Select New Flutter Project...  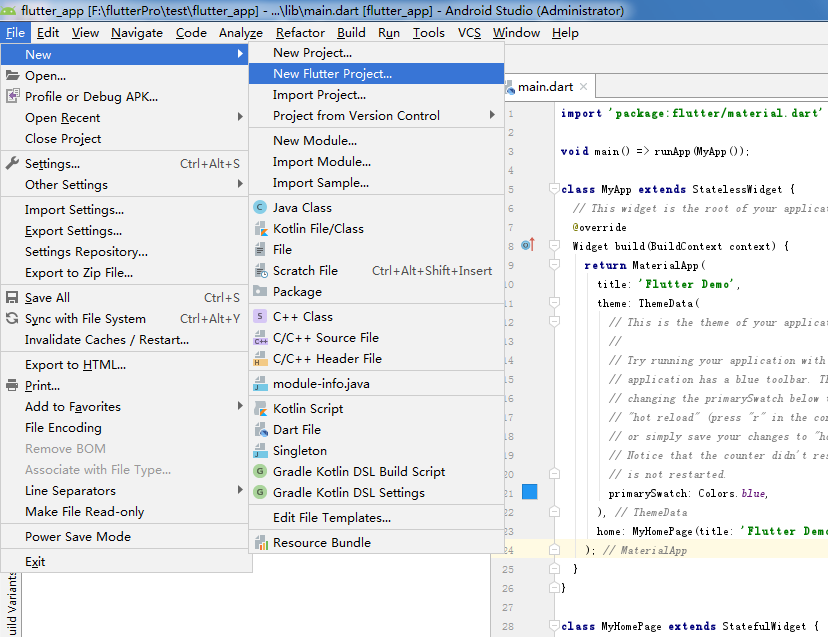(376, 73)
